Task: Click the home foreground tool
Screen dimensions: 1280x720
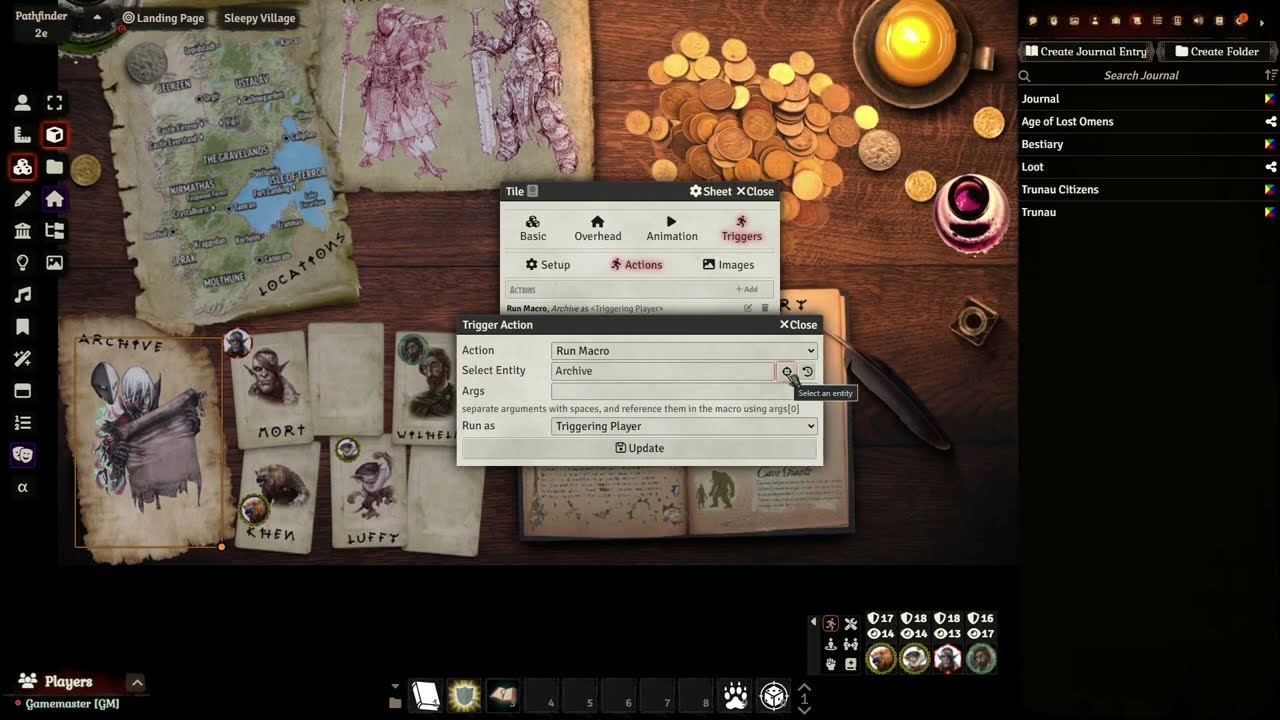Action: pos(55,199)
